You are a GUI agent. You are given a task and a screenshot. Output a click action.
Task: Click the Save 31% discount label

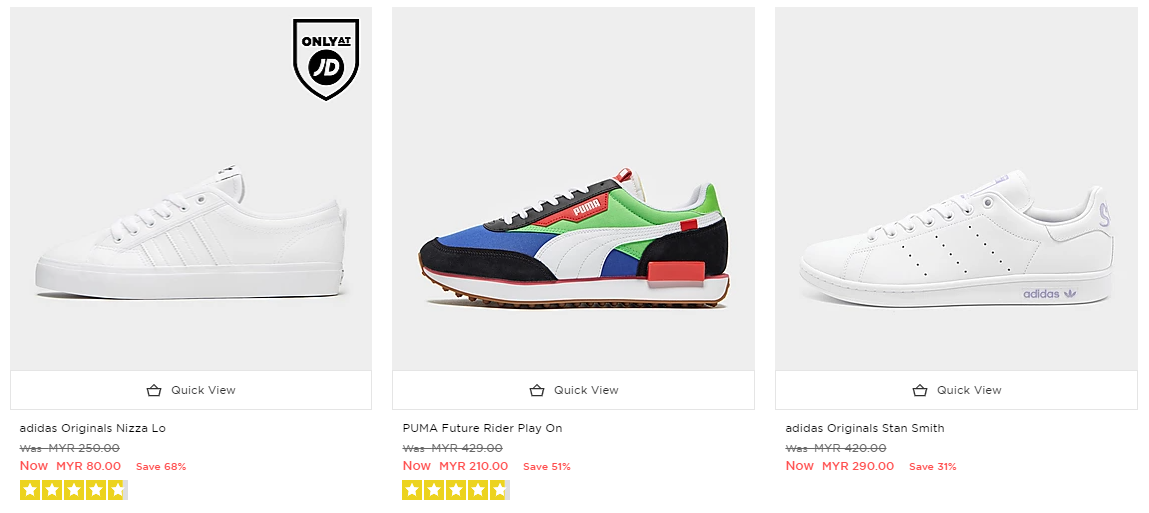[x=932, y=467]
